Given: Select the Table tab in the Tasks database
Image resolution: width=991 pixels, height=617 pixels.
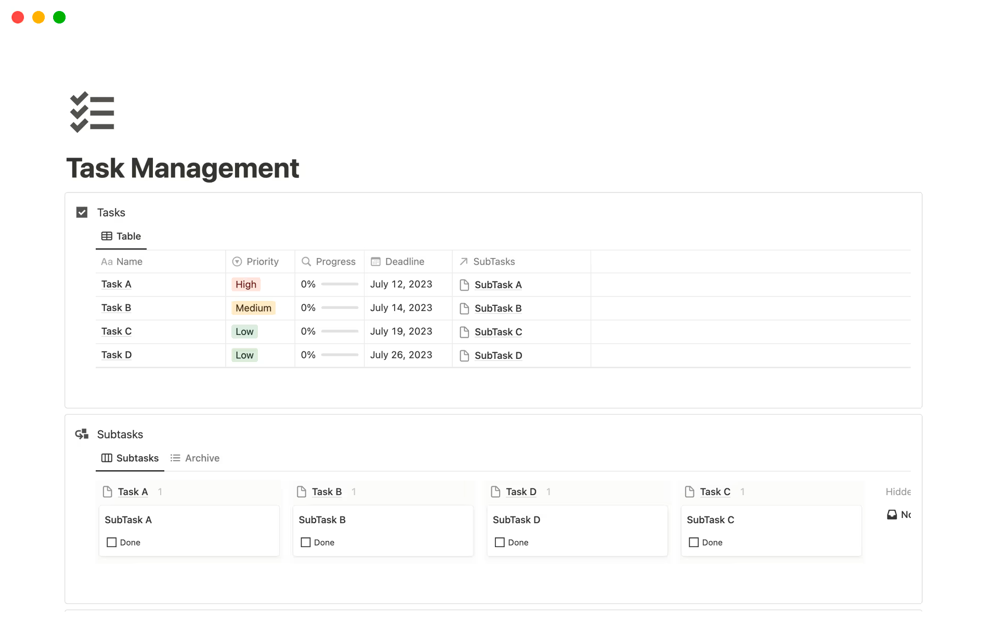Looking at the screenshot, I should [121, 236].
